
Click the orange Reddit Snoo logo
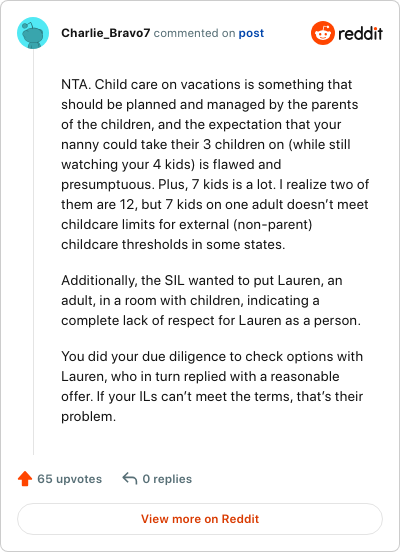point(323,33)
